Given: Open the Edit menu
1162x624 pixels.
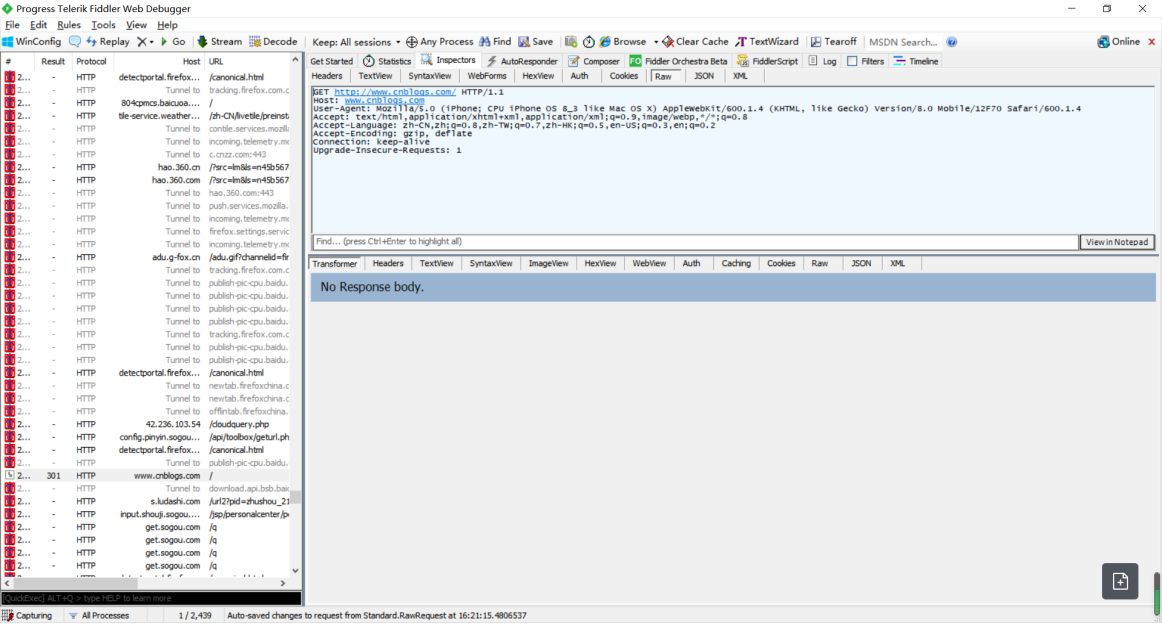Looking at the screenshot, I should click(x=38, y=25).
